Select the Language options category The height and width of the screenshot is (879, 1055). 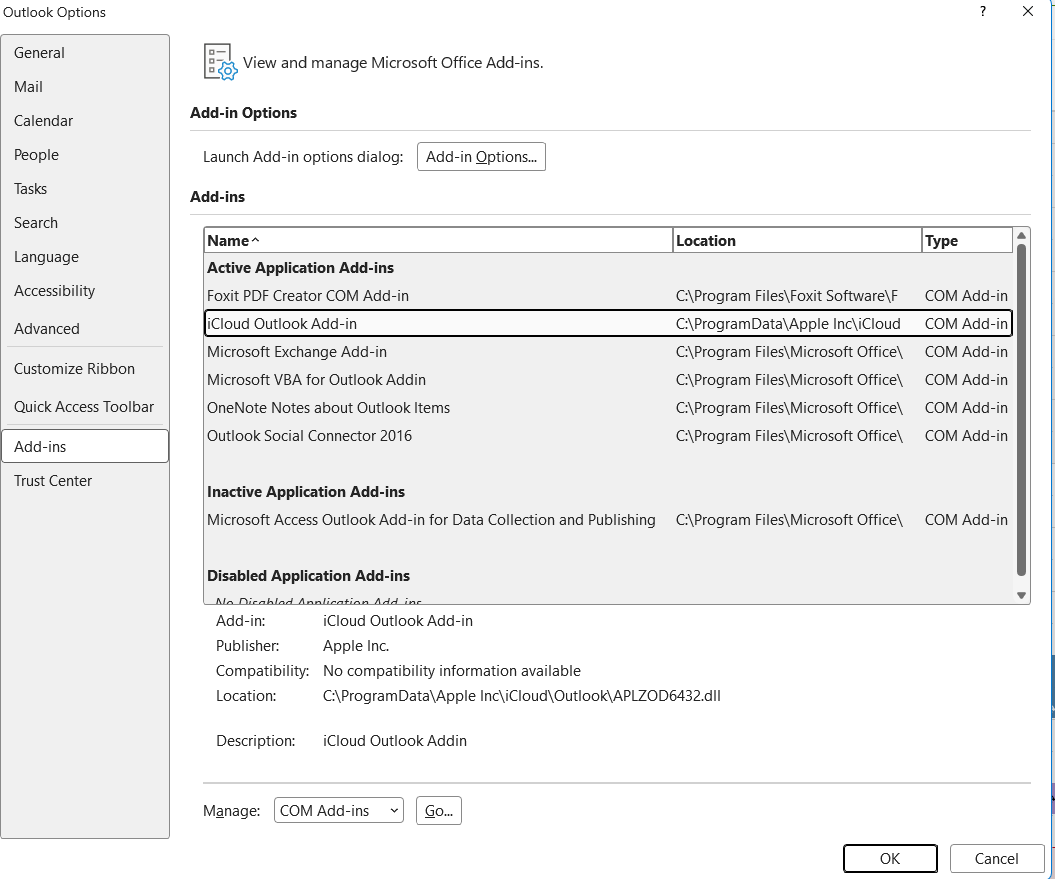[85, 256]
